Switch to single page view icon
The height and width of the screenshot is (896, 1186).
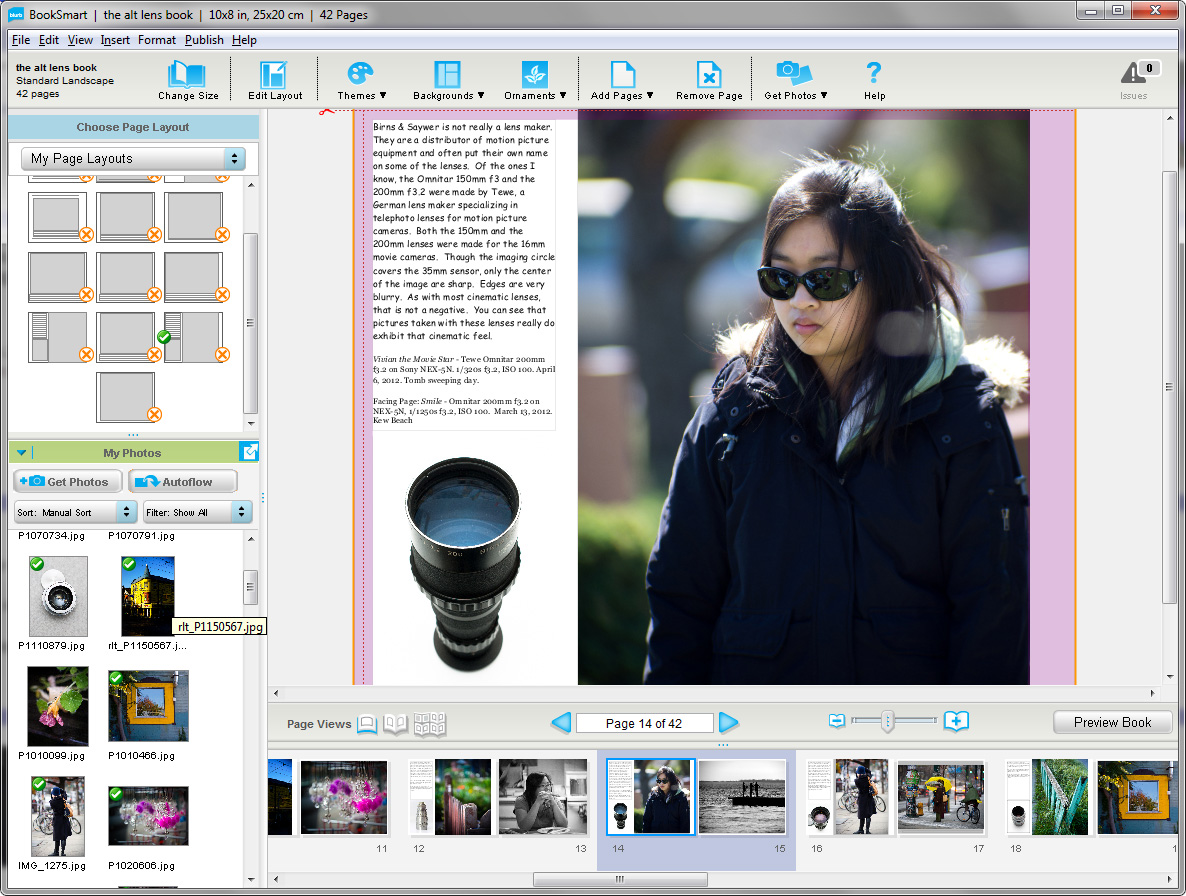367,724
